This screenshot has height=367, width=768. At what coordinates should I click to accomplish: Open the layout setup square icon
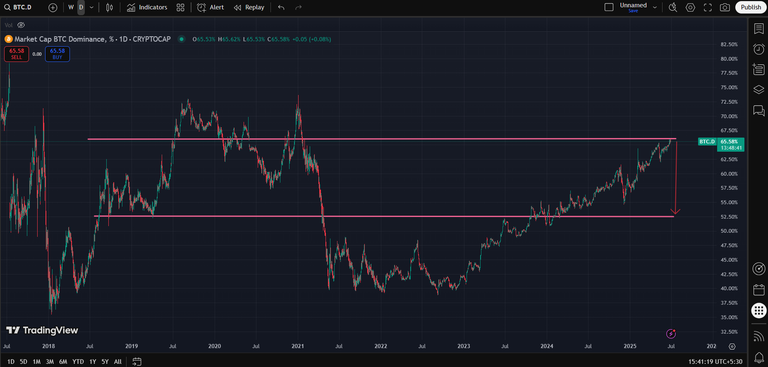609,7
